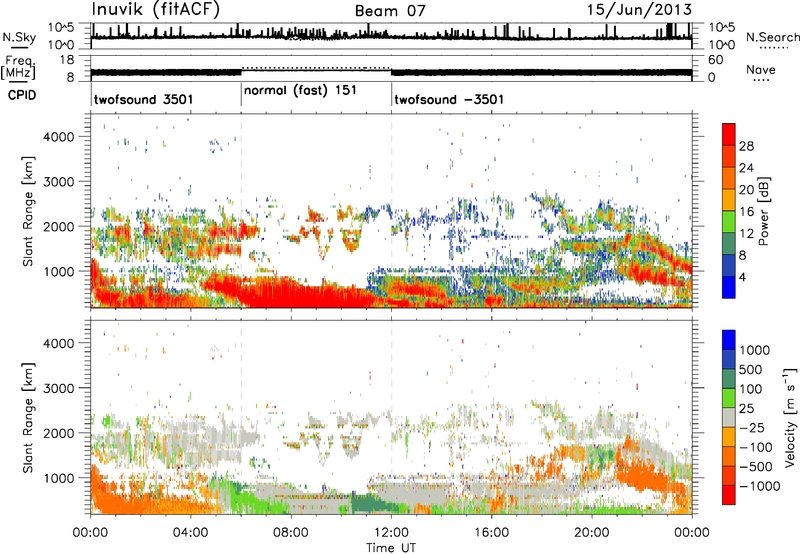Click the '4000' tick in power panel
The image size is (800, 554).
(x=59, y=137)
